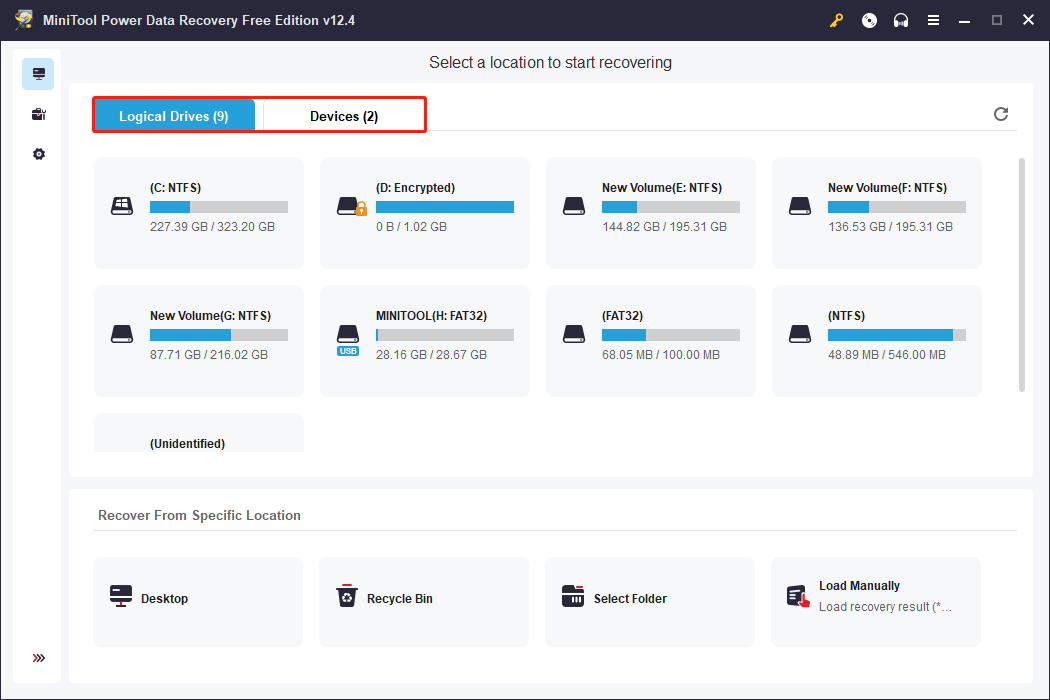The width and height of the screenshot is (1050, 700).
Task: Click the New Volume E: drive icon
Action: tap(574, 206)
